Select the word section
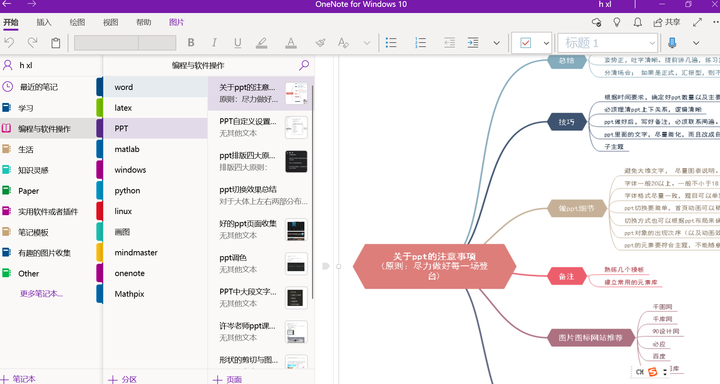Screen dimensions: 720x384 click(155, 87)
